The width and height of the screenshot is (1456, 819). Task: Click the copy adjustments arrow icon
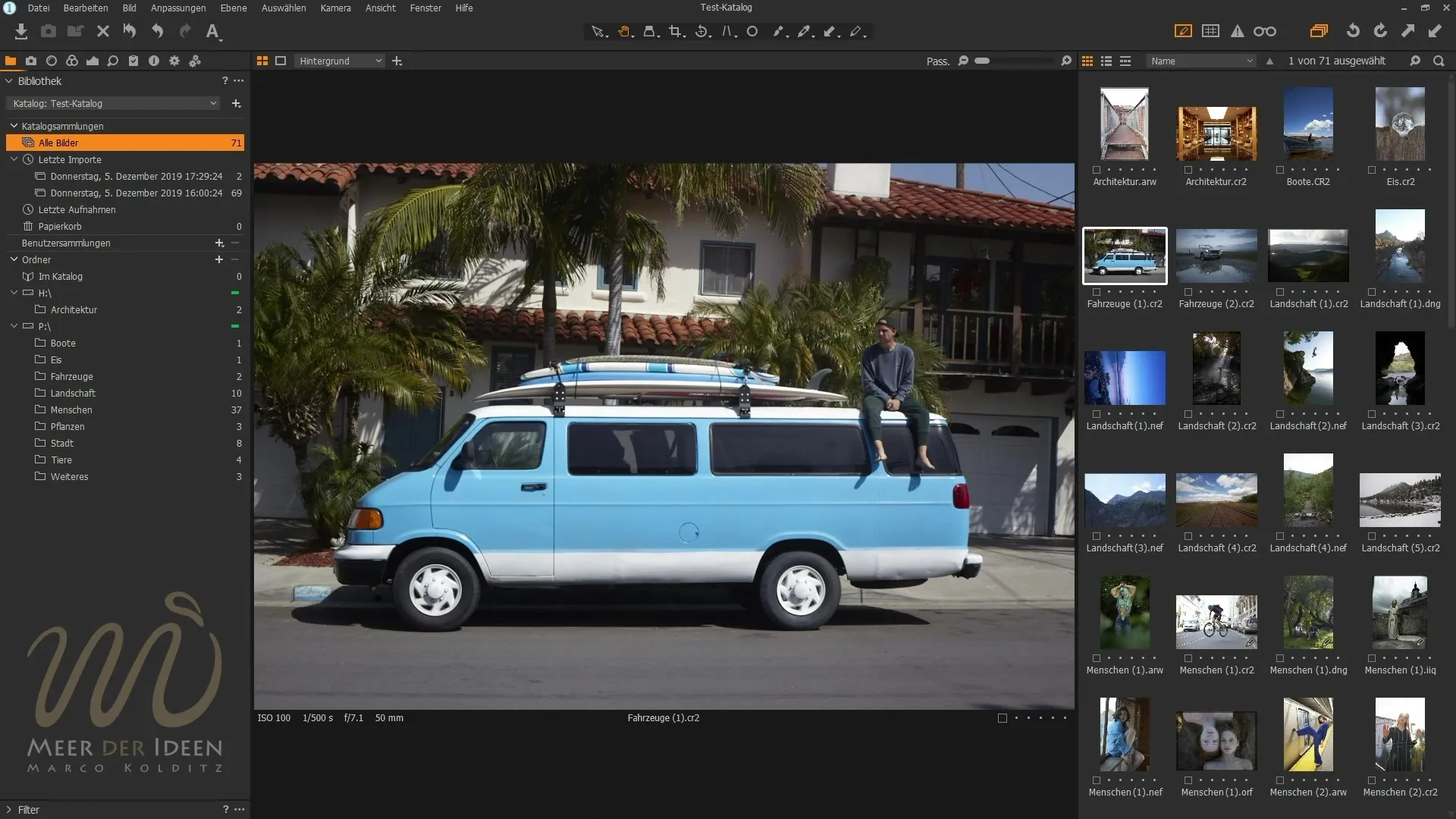pos(1407,31)
